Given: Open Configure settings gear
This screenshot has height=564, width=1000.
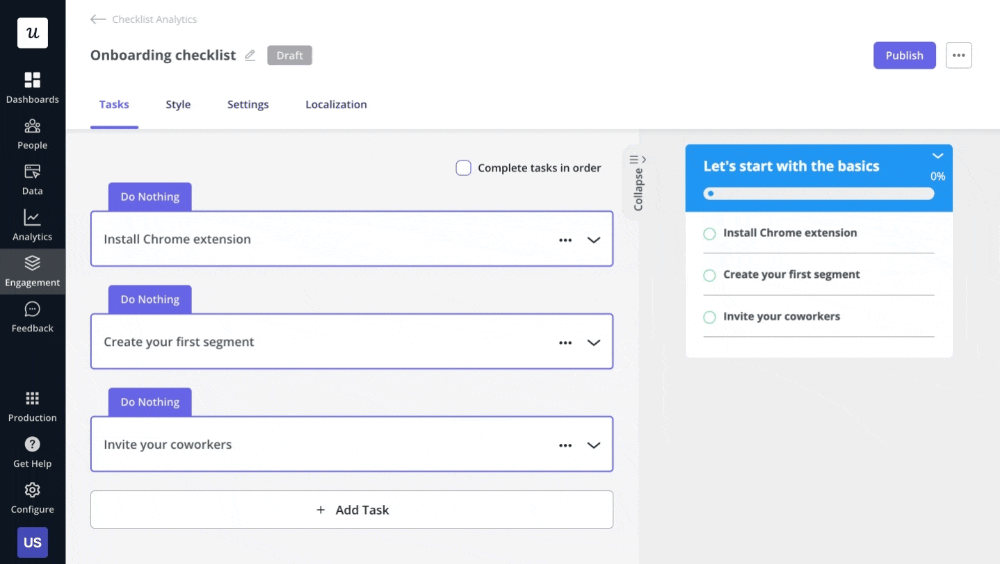Looking at the screenshot, I should pos(32,491).
